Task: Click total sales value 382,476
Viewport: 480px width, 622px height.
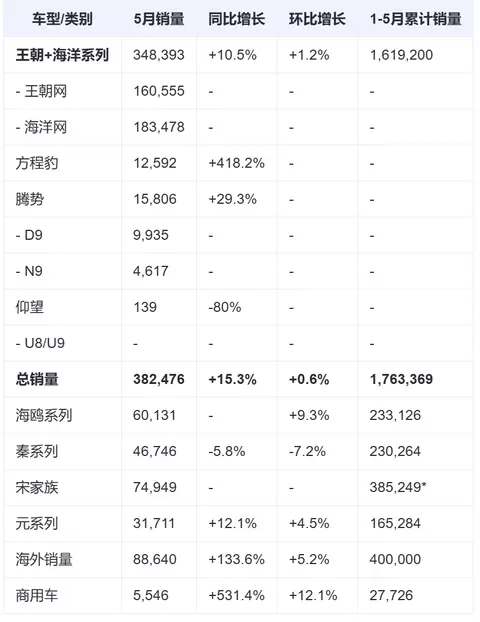Action: [x=159, y=379]
